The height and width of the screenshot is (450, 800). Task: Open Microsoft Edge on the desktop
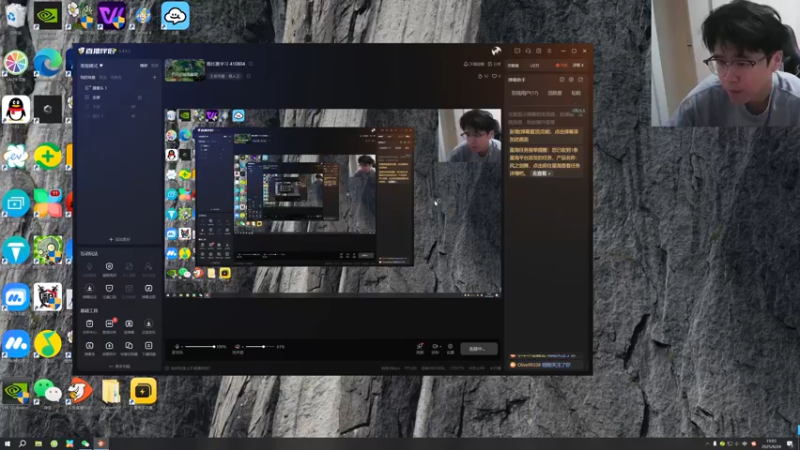[47, 63]
